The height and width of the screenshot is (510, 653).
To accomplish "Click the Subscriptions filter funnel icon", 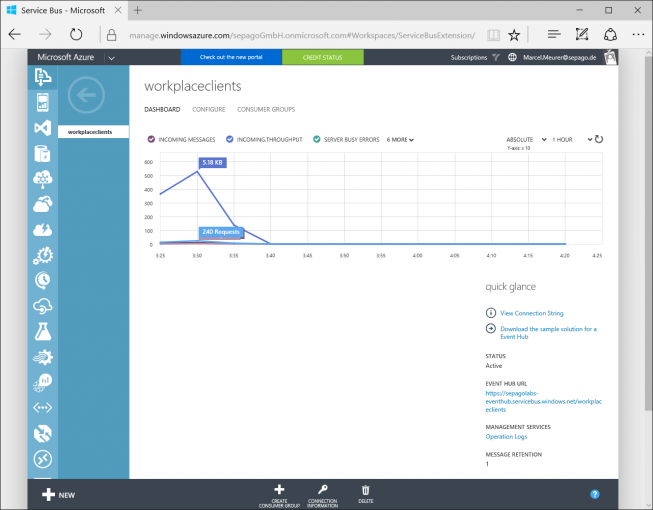I will click(x=496, y=57).
